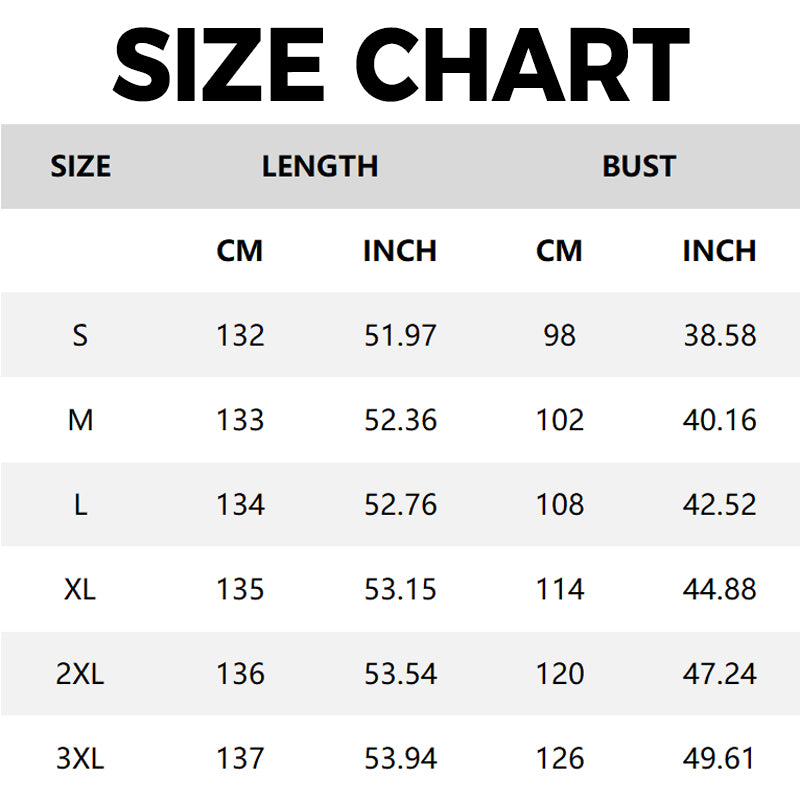Select the 38.58 bust inch value

pos(719,335)
